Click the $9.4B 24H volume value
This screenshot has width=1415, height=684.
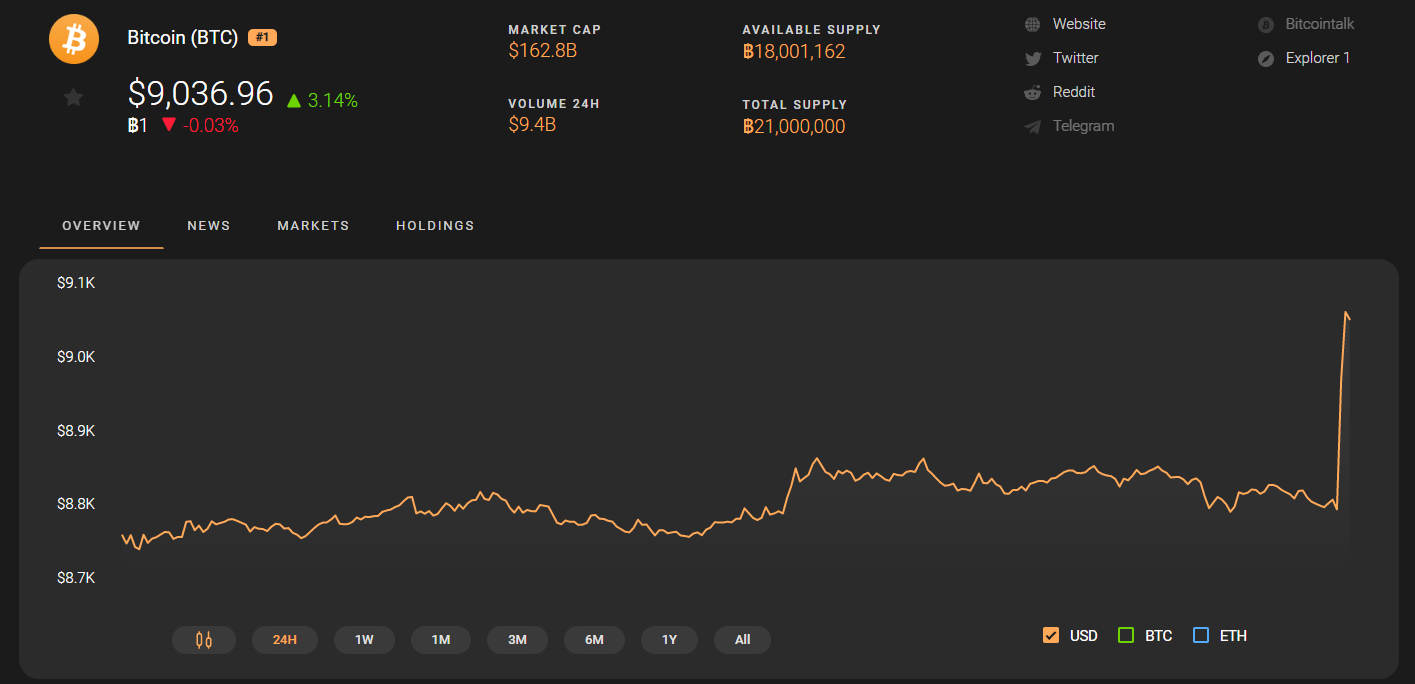[532, 125]
